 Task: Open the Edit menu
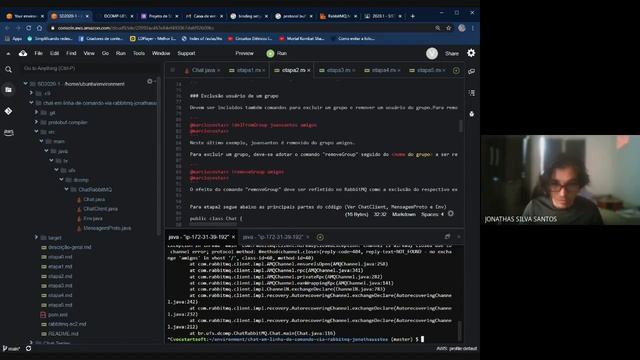coord(54,53)
